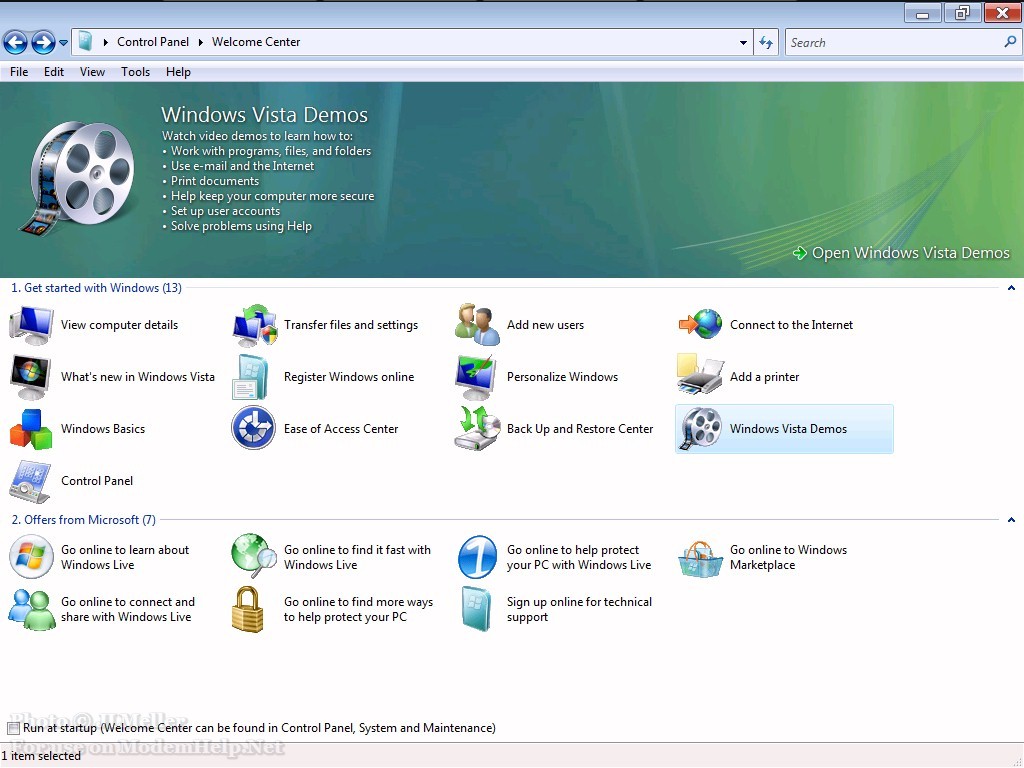This screenshot has width=1024, height=768.
Task: Toggle the Run at startup checkbox
Action: pyautogui.click(x=14, y=728)
